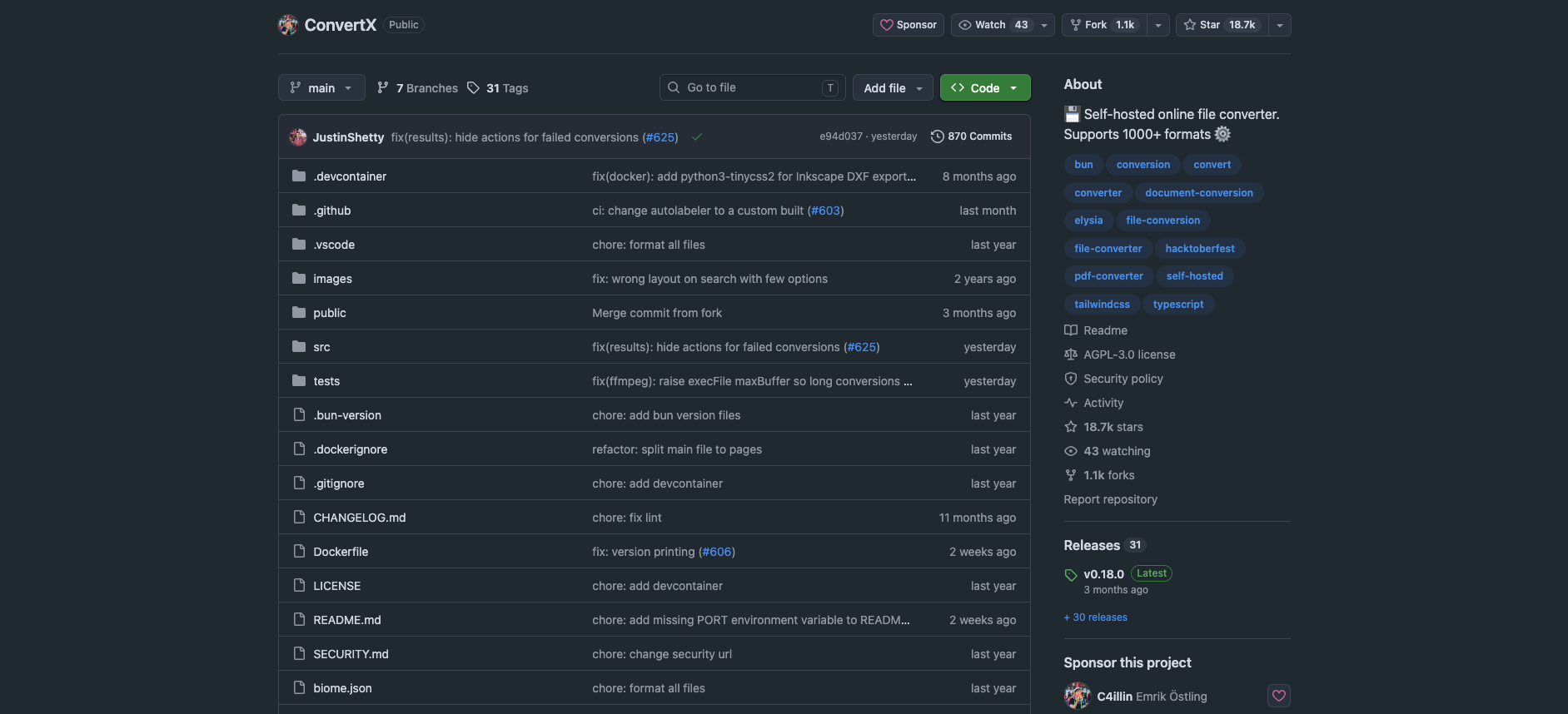
Task: Open the .bun-version file
Action: coord(347,415)
